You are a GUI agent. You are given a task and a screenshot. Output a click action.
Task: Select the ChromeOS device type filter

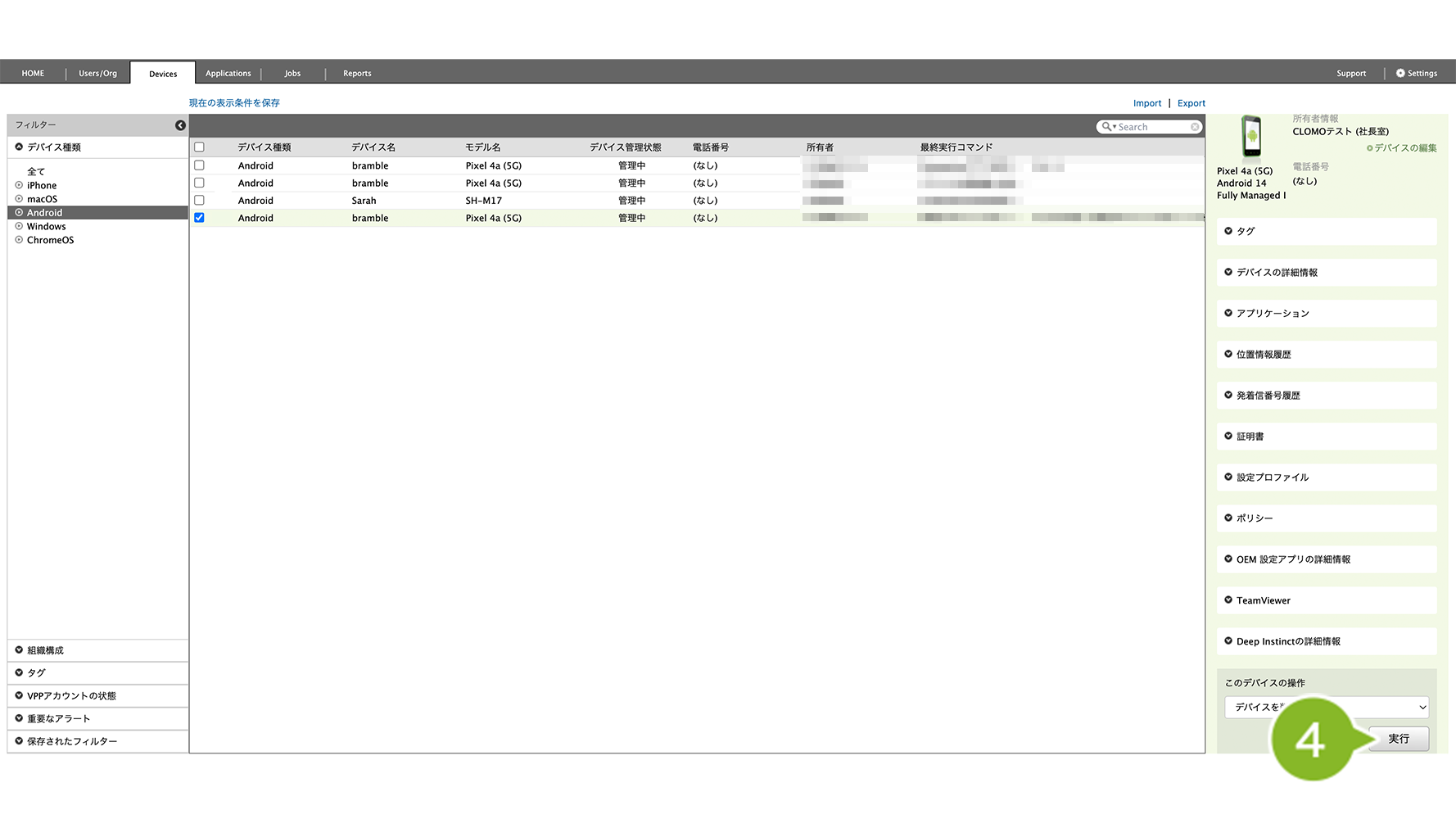pyautogui.click(x=50, y=241)
